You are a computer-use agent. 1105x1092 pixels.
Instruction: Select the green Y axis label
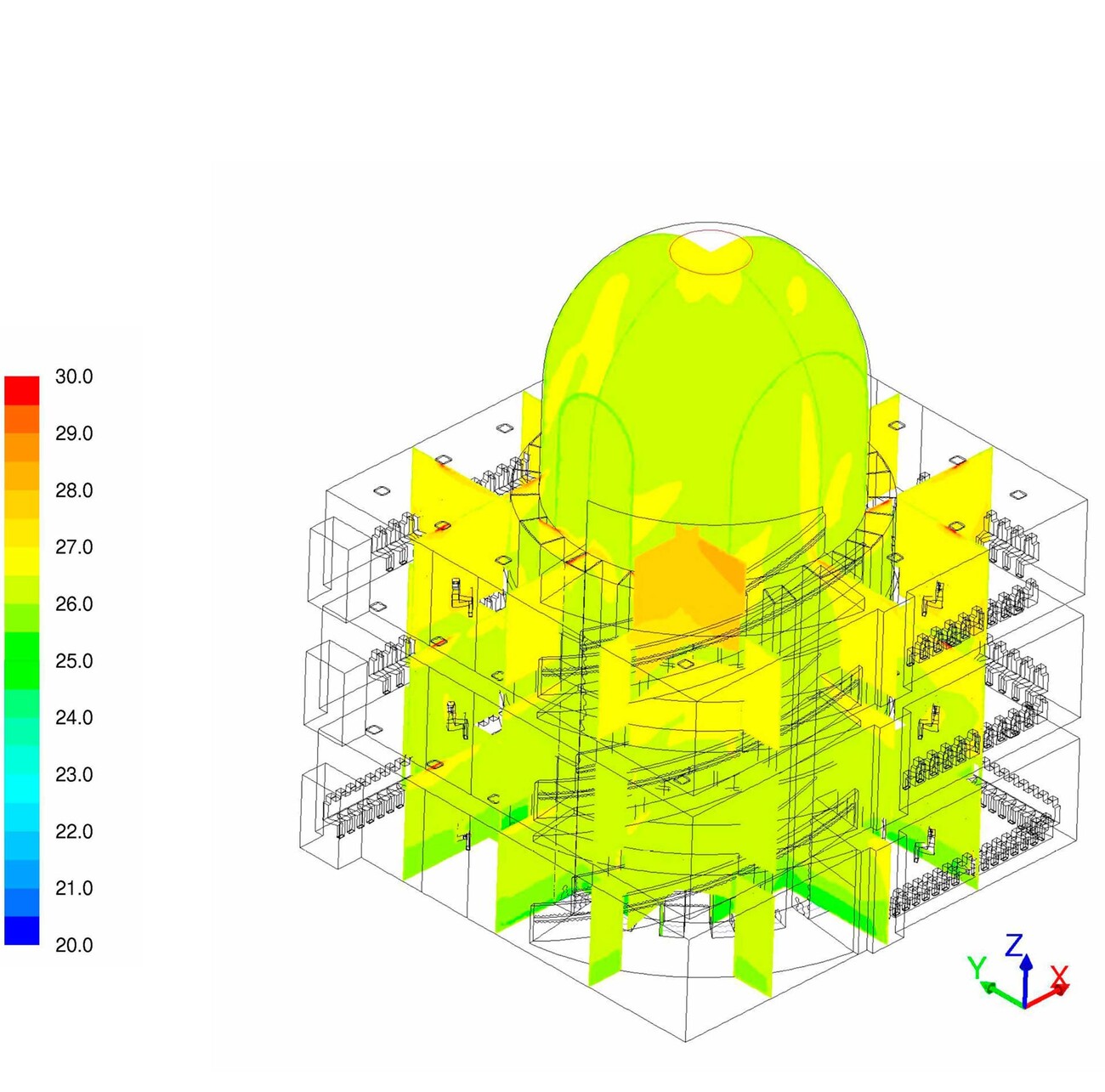pyautogui.click(x=977, y=967)
